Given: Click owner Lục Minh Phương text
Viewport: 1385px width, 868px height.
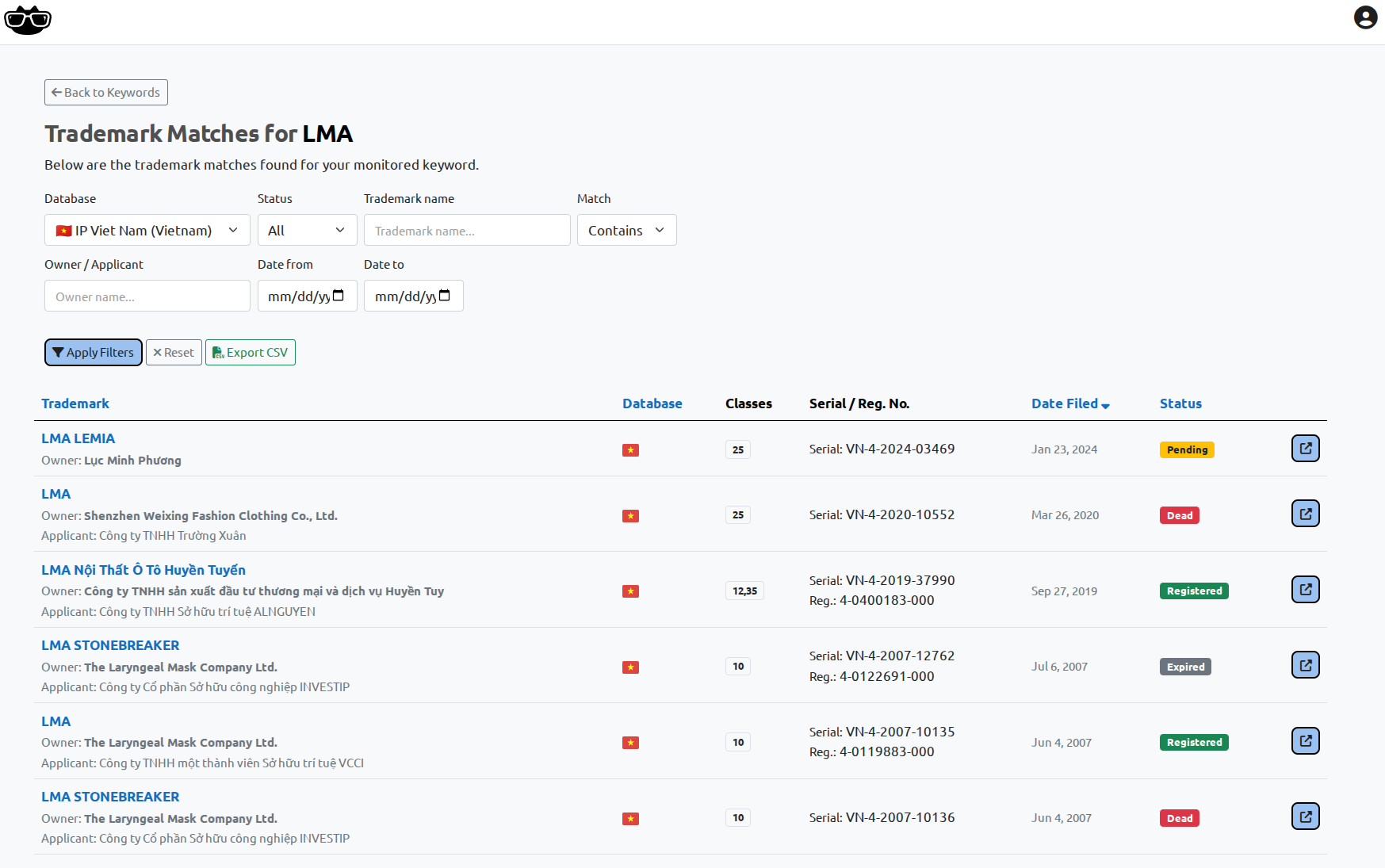Looking at the screenshot, I should (x=132, y=461).
